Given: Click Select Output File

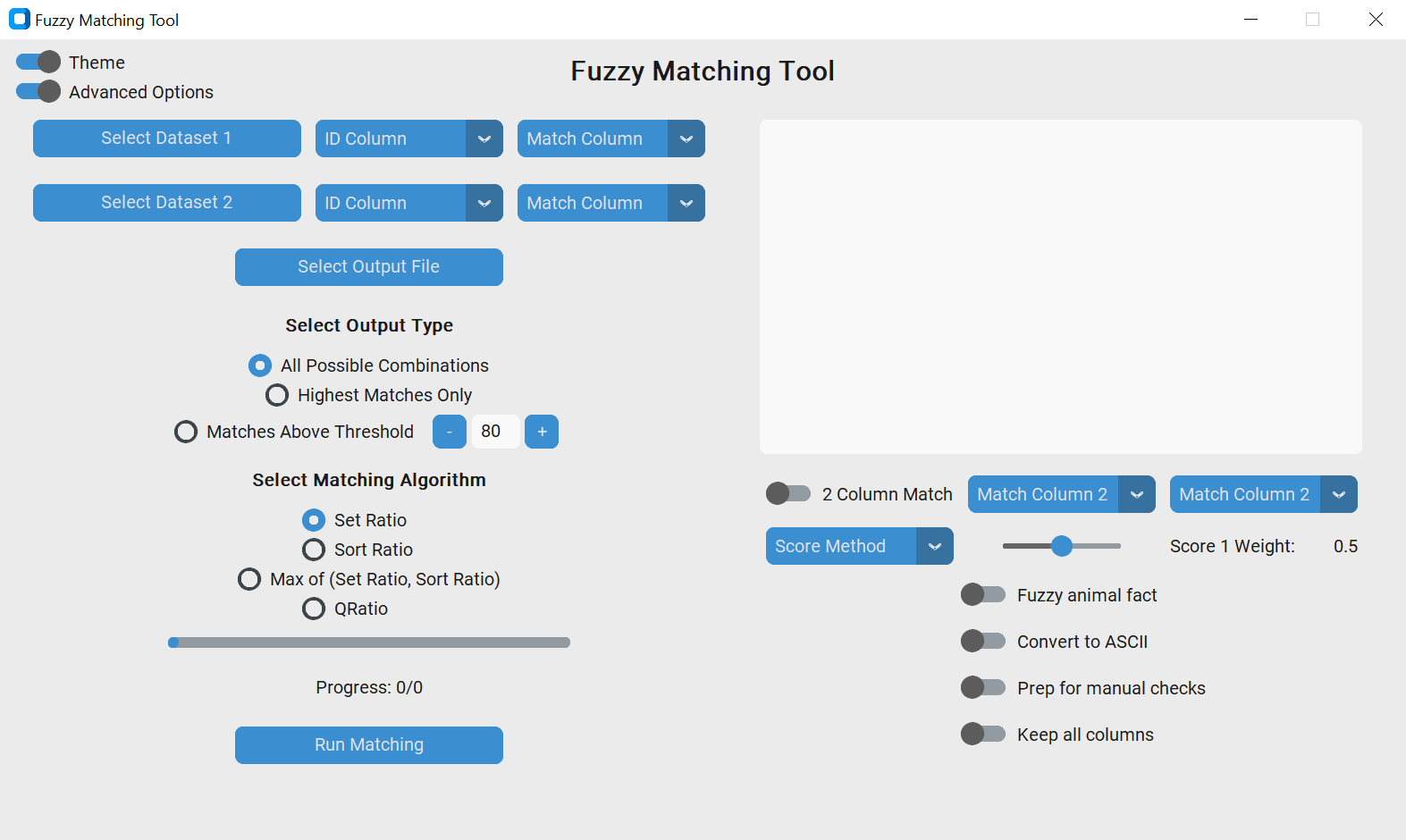Looking at the screenshot, I should click(368, 266).
